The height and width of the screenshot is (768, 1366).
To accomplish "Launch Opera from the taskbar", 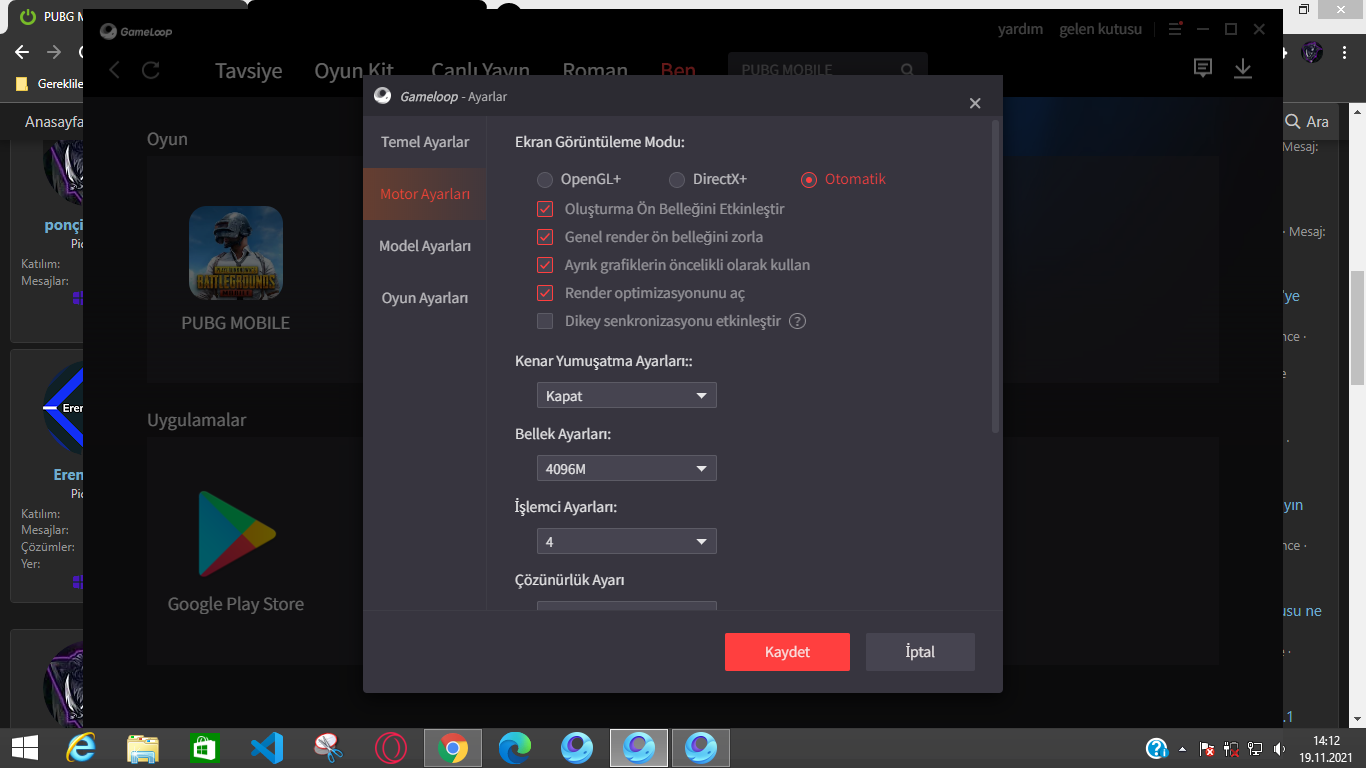I will click(391, 748).
